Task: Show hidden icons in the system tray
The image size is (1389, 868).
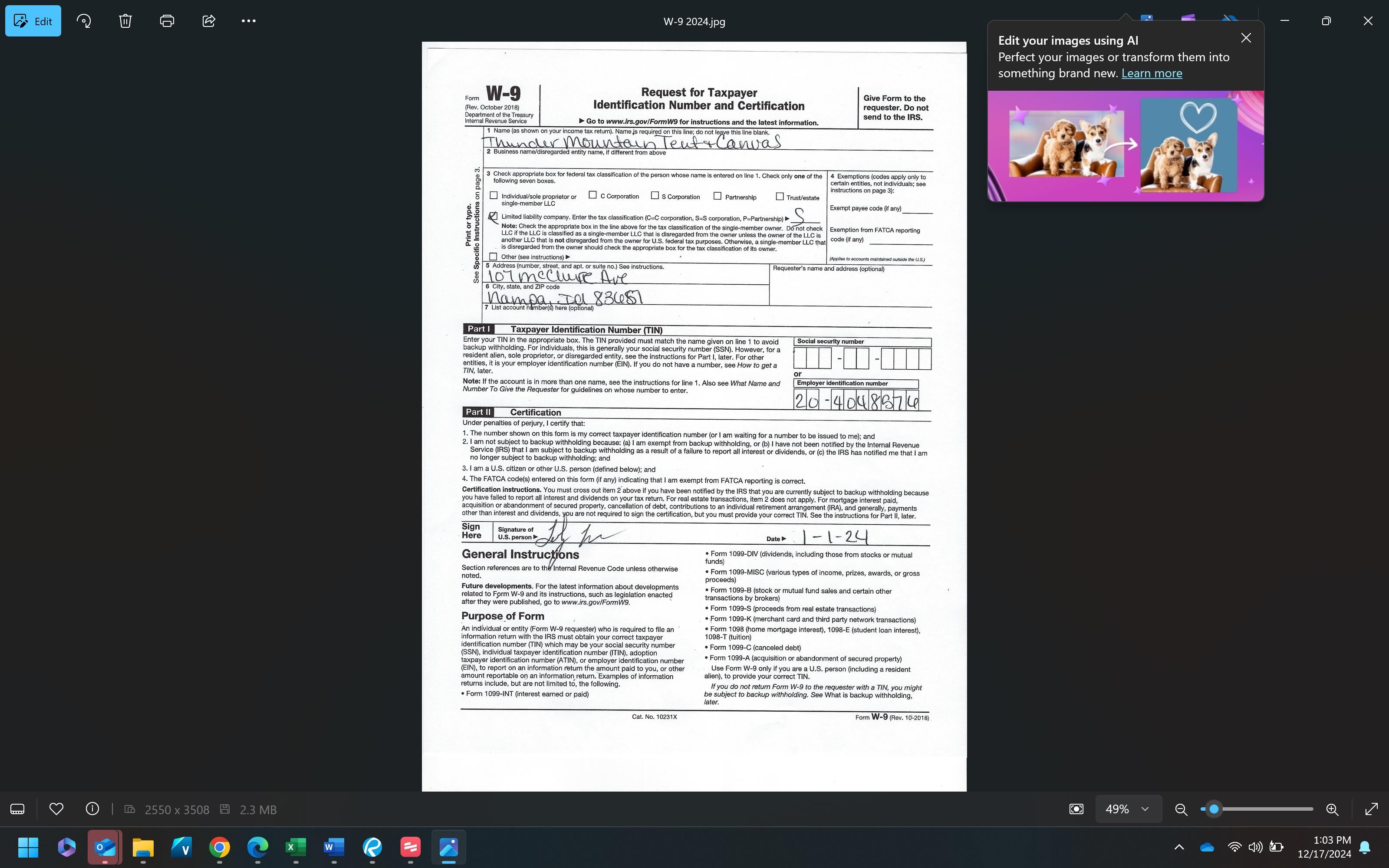Action: pos(1179,847)
